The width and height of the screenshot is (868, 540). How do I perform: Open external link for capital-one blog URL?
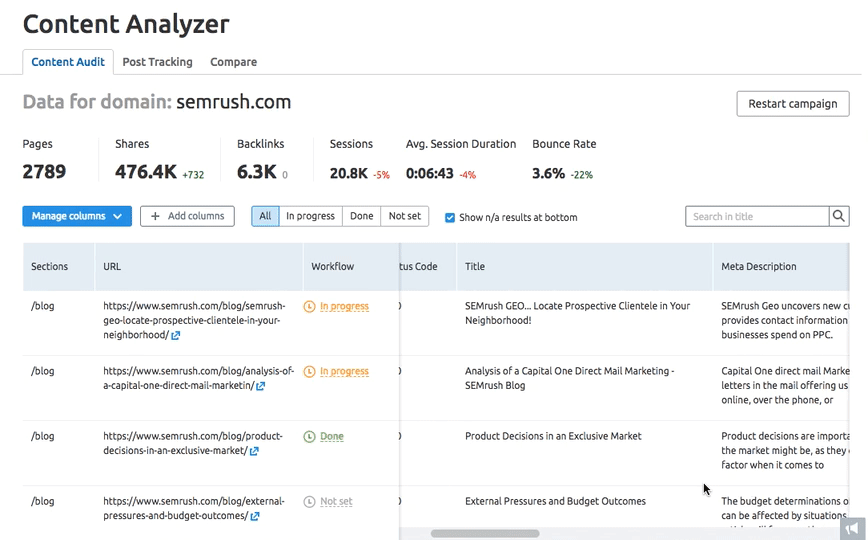click(261, 386)
